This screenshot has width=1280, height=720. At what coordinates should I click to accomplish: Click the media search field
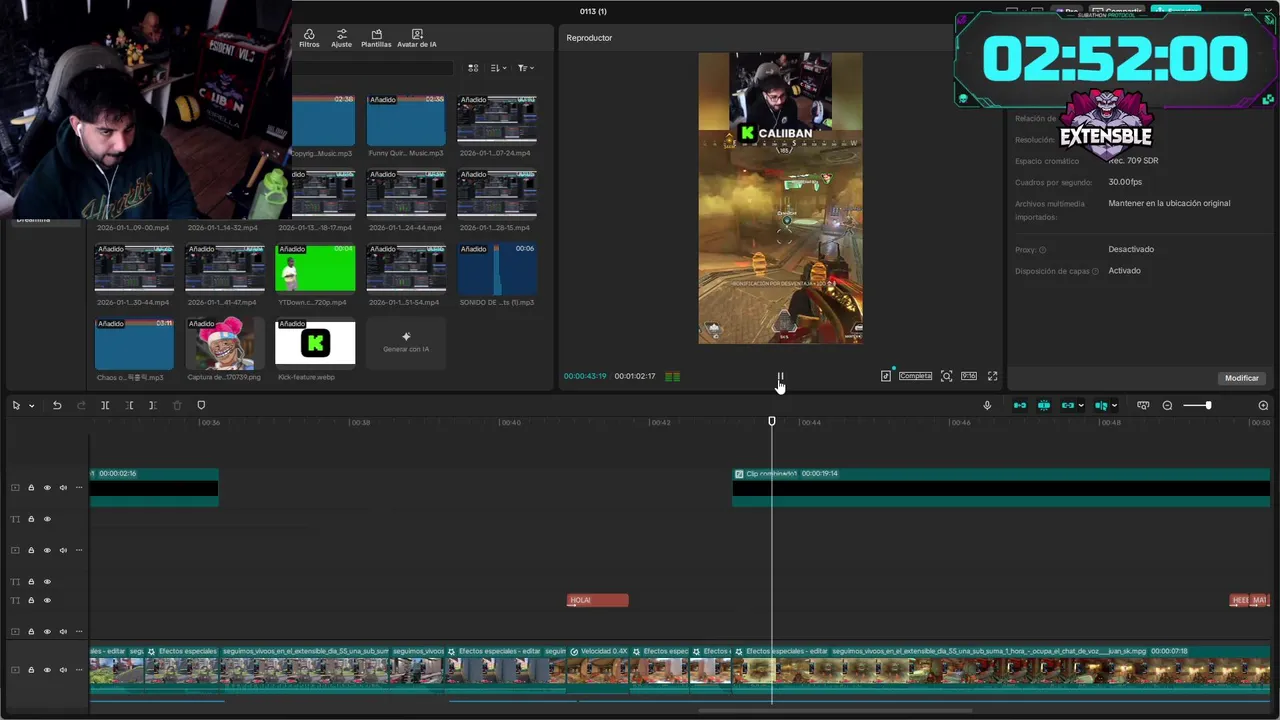pos(373,68)
